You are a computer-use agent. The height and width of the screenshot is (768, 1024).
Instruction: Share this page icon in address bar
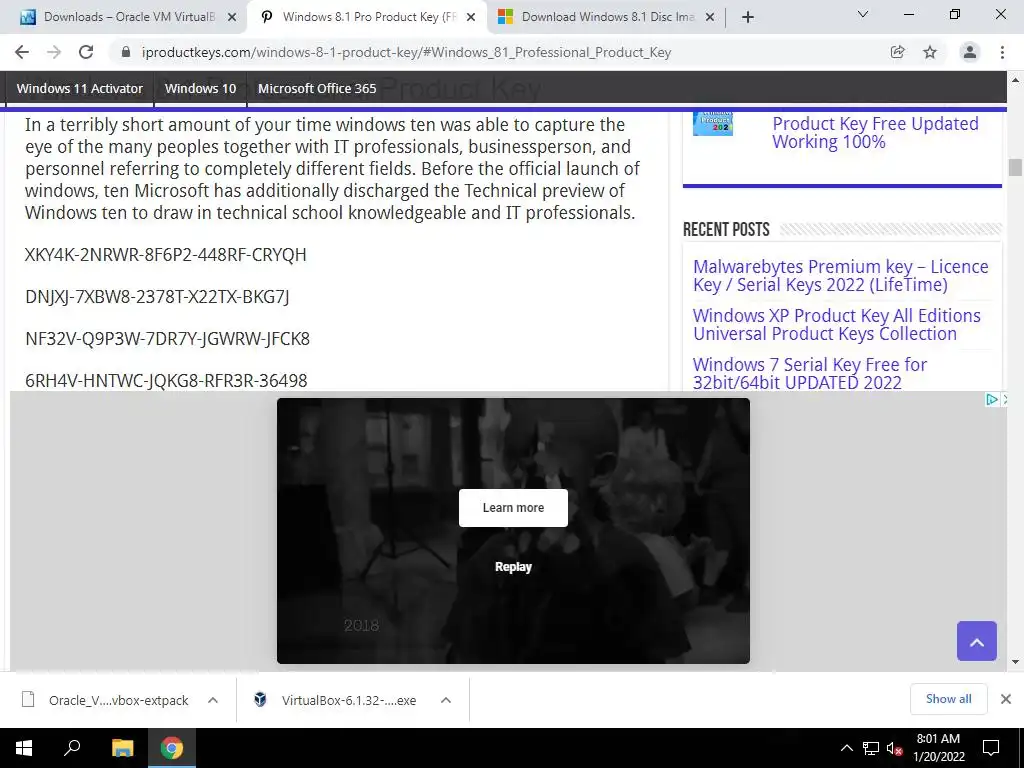(x=898, y=52)
